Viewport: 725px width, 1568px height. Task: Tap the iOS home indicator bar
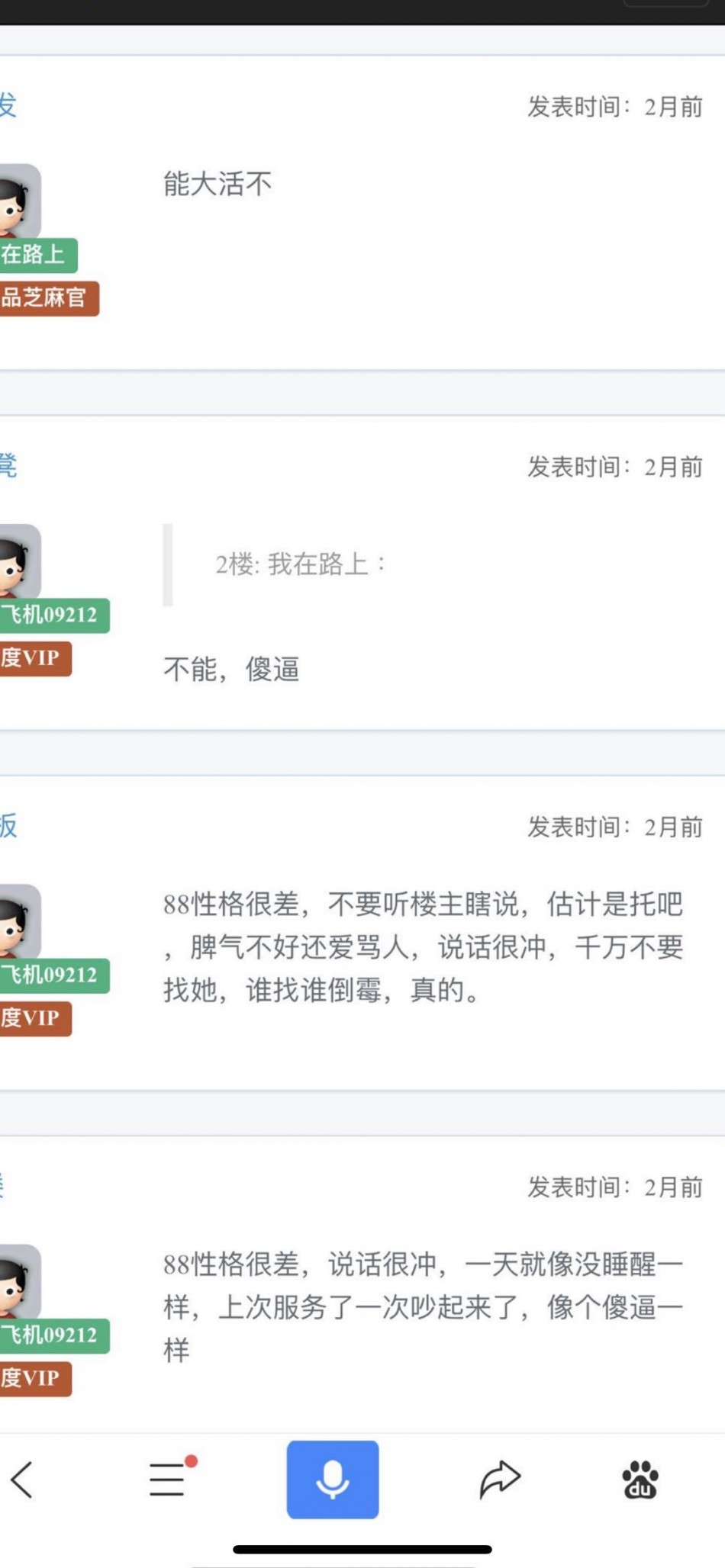(362, 1549)
